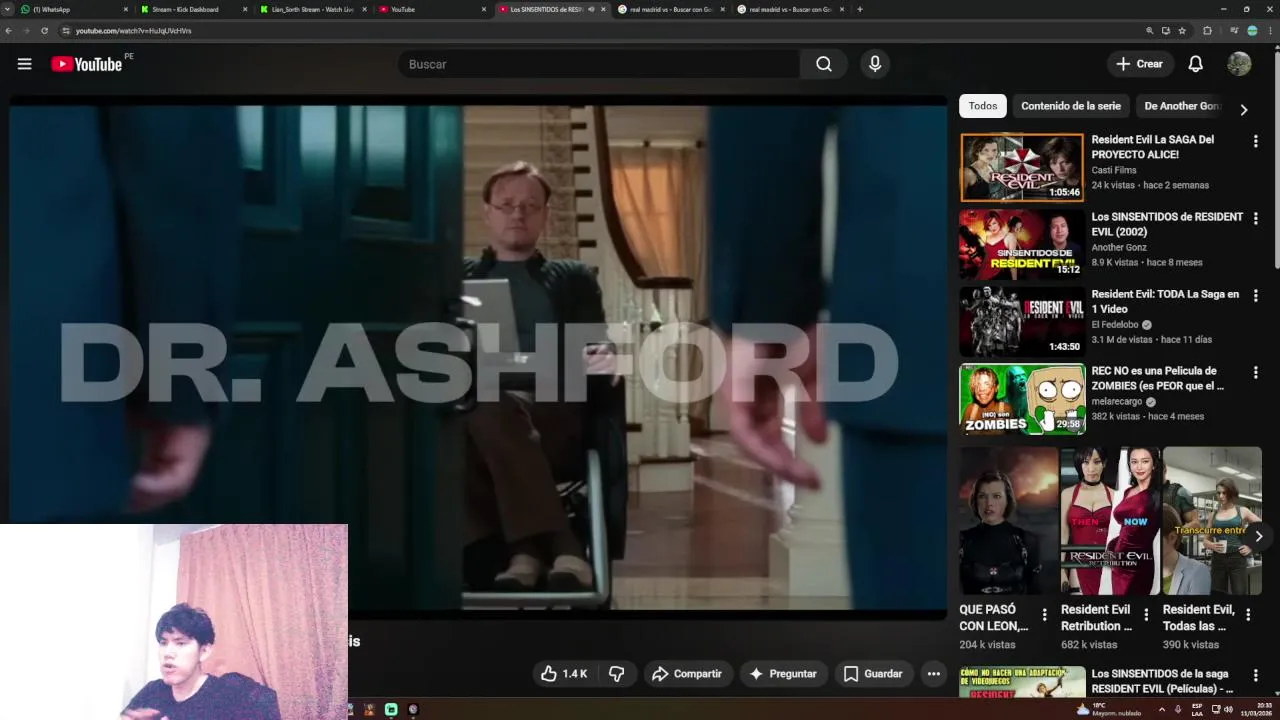Open the browser extensions puzzle icon
The width and height of the screenshot is (1280, 720).
pos(1207,31)
